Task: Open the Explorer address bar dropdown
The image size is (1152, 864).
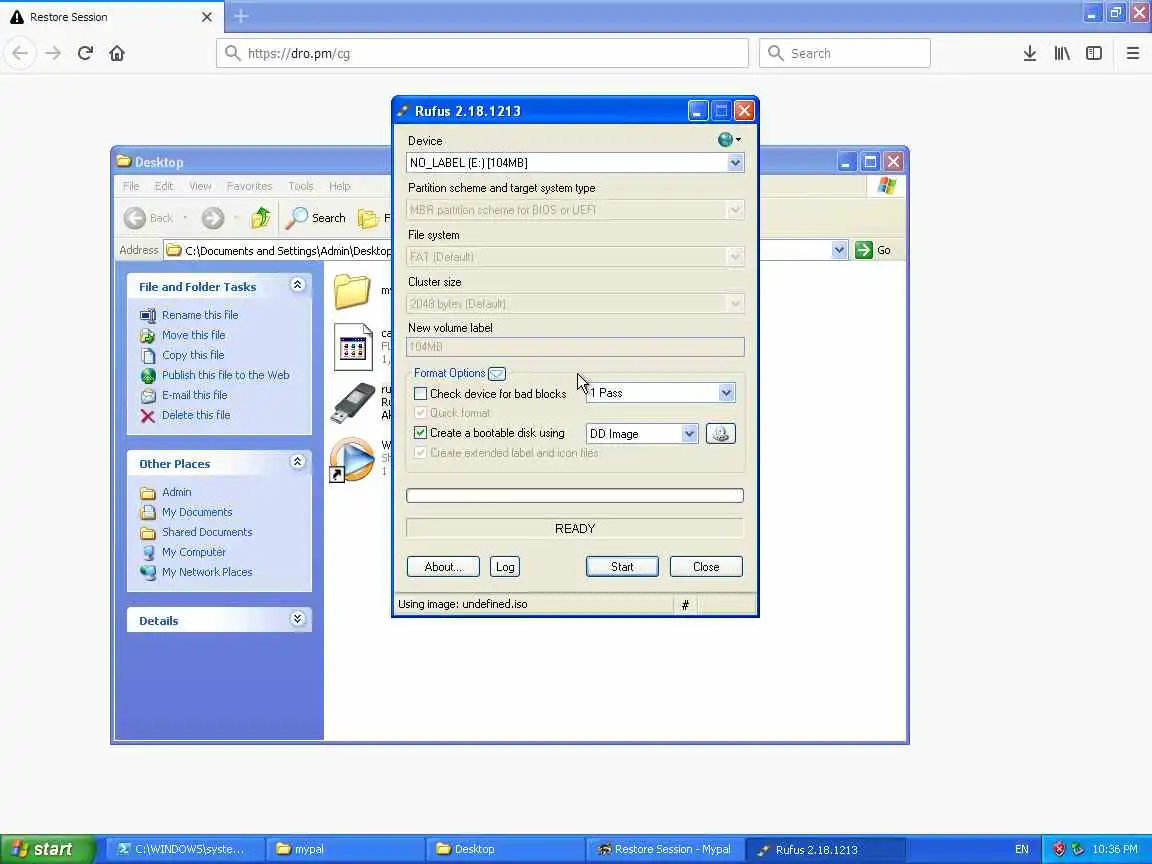Action: point(839,250)
